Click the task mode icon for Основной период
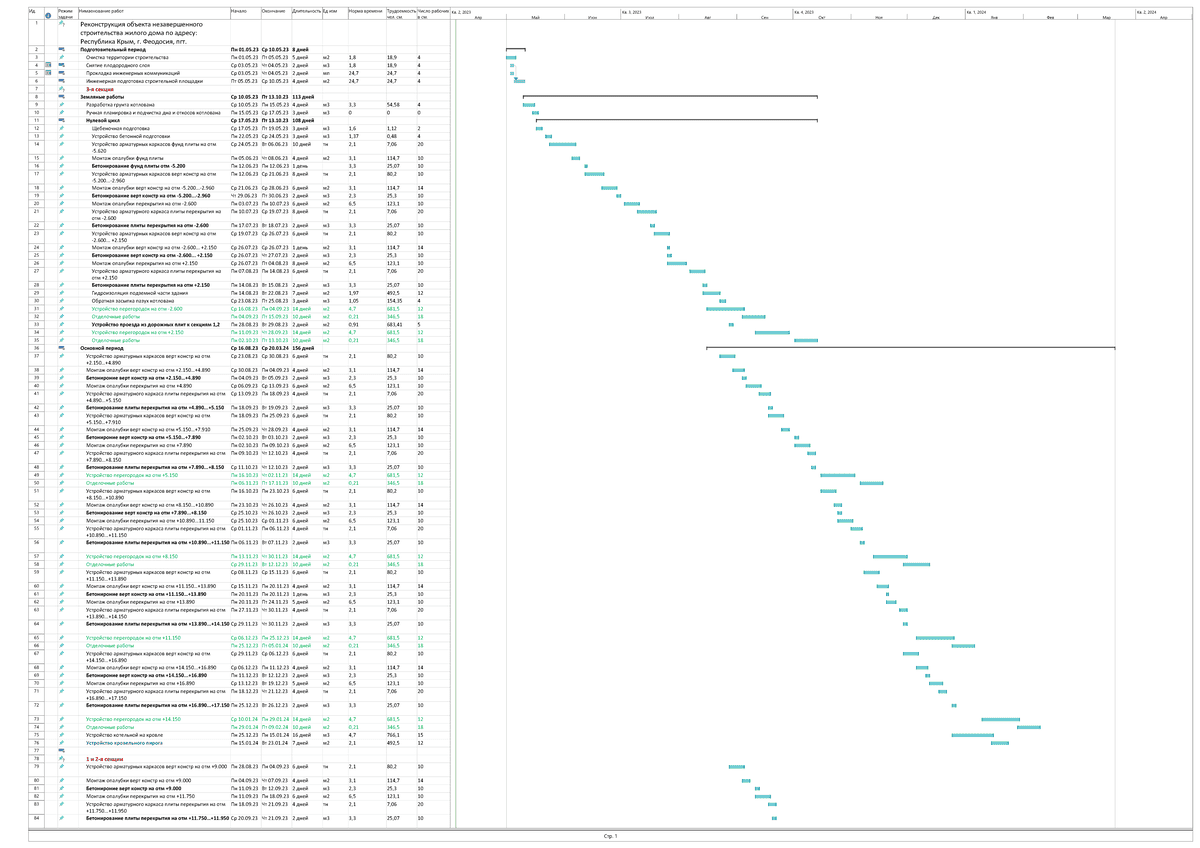The width and height of the screenshot is (1200, 848). 61,348
